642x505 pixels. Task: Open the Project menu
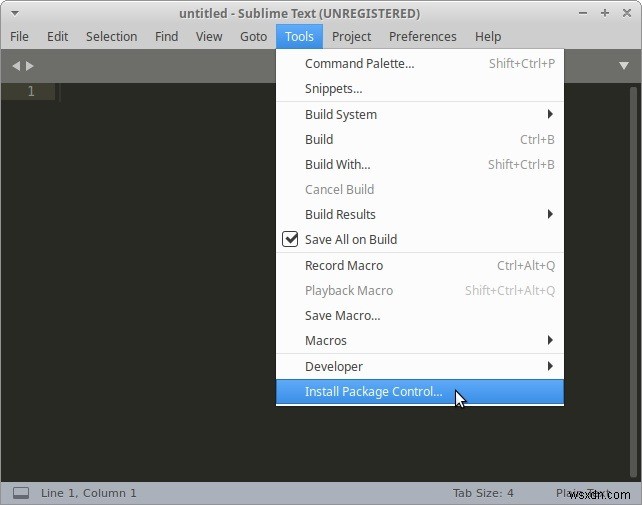[351, 36]
